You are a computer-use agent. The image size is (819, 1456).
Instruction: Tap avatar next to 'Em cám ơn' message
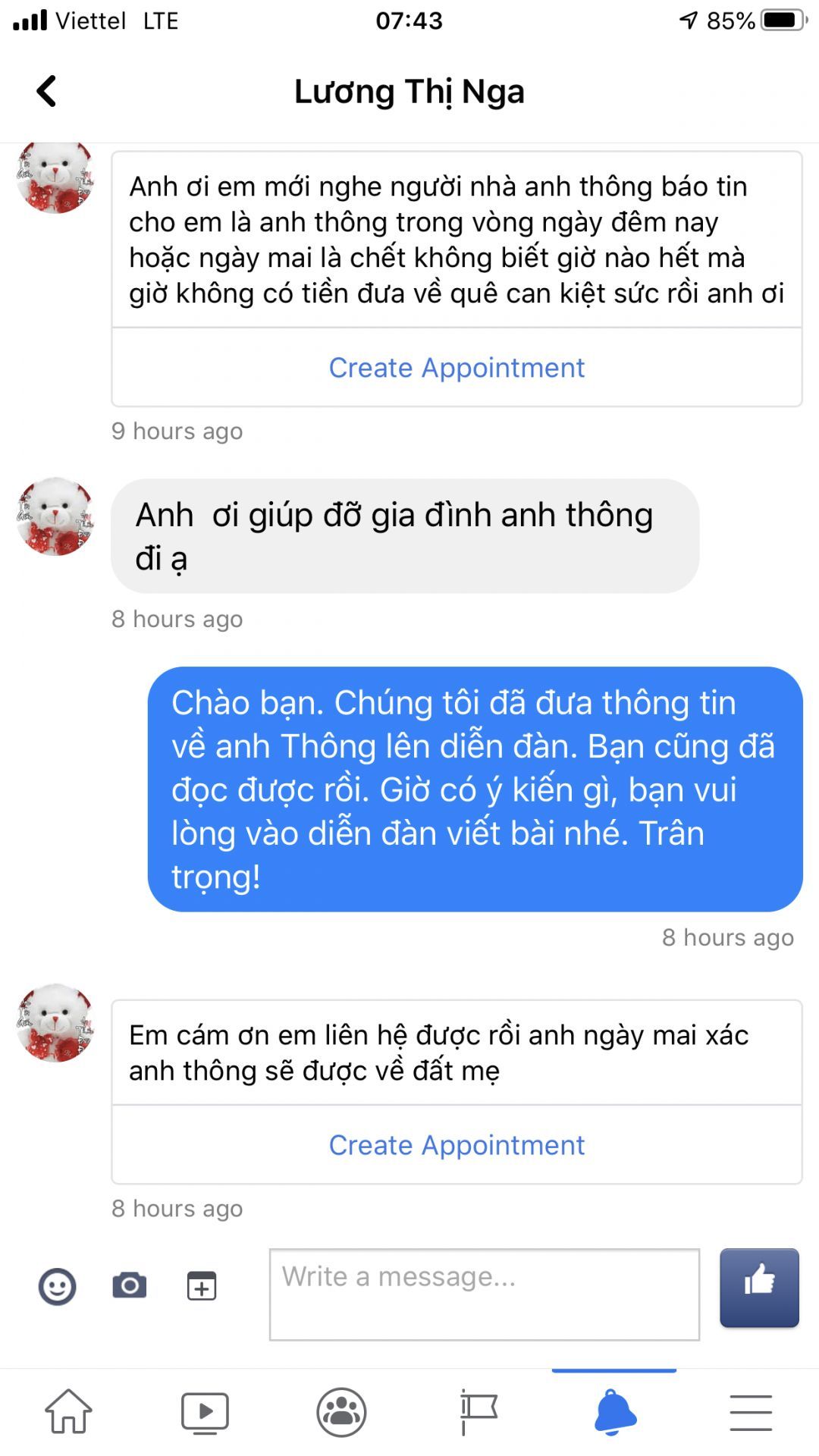point(55,1023)
